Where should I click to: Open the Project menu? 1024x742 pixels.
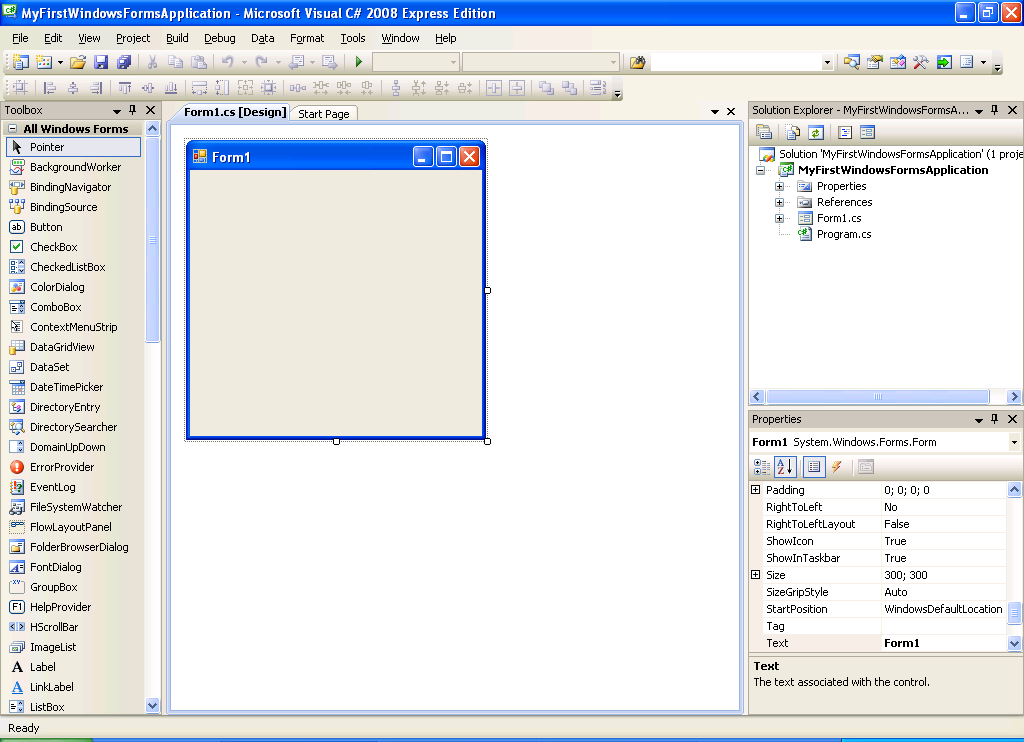[133, 39]
